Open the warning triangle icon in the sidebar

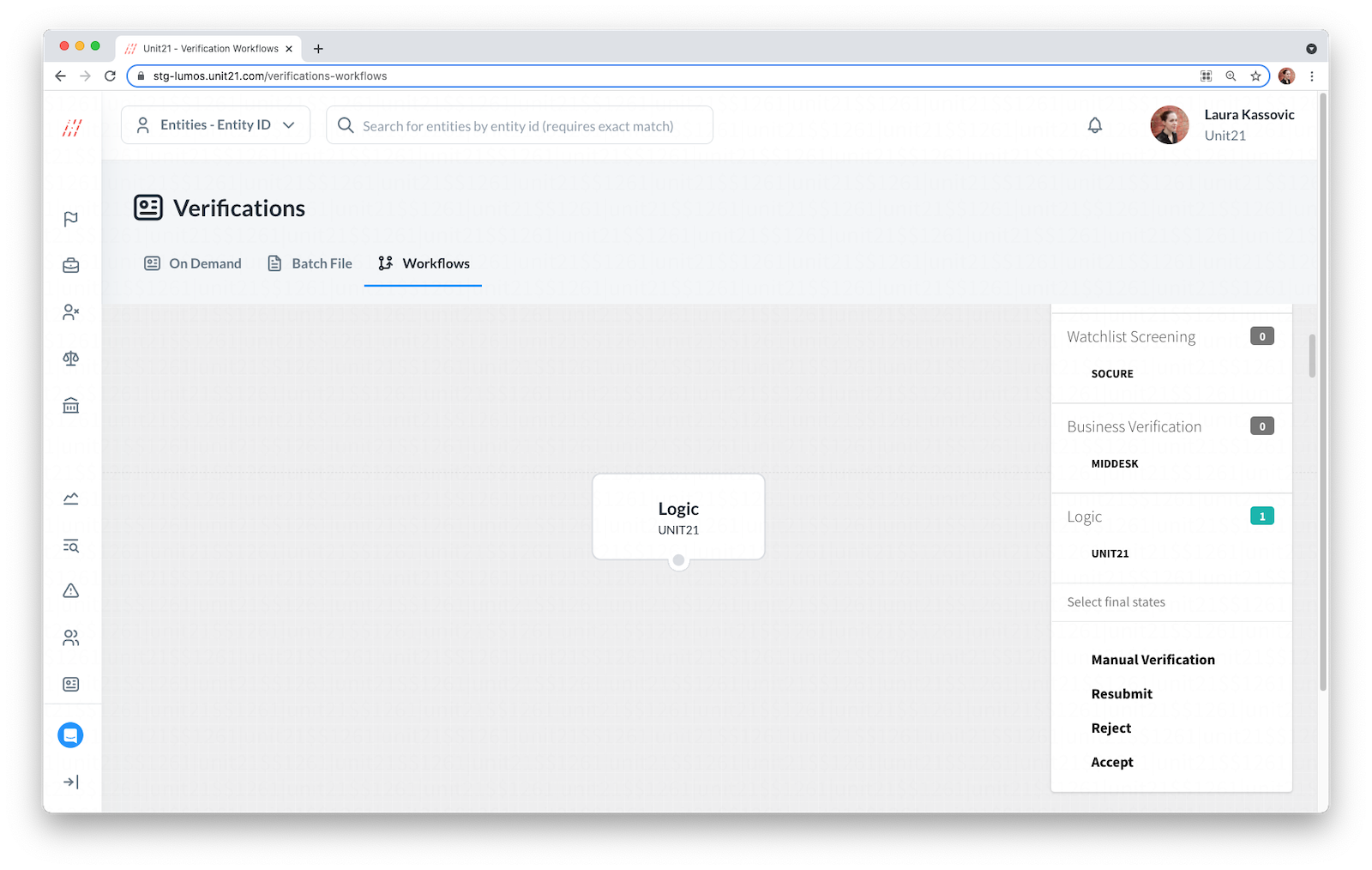point(71,591)
